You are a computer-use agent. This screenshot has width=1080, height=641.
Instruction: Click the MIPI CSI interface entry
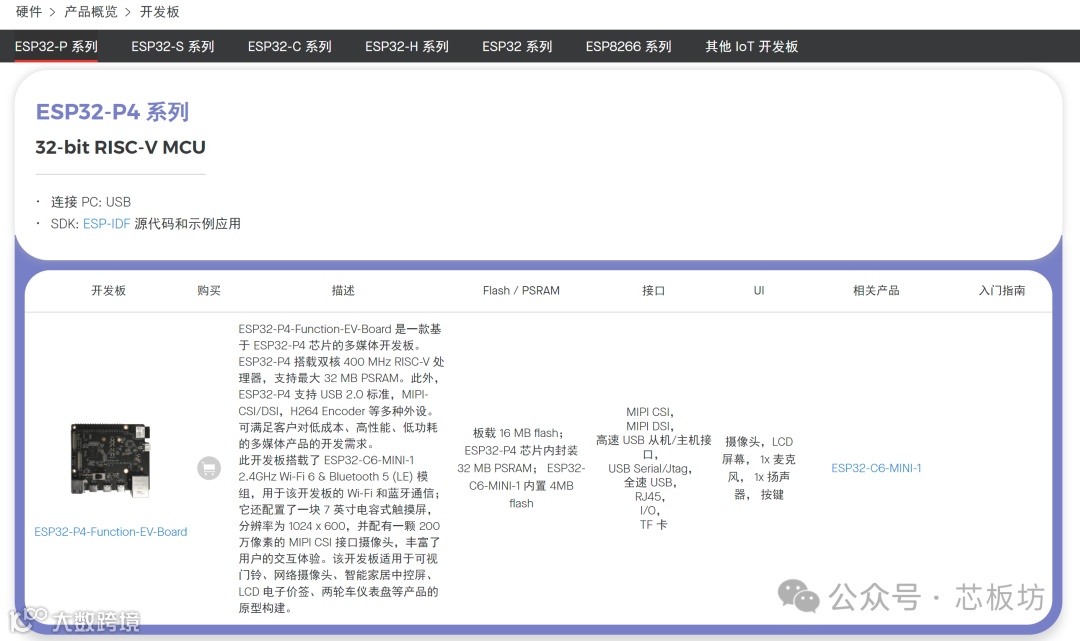(650, 412)
